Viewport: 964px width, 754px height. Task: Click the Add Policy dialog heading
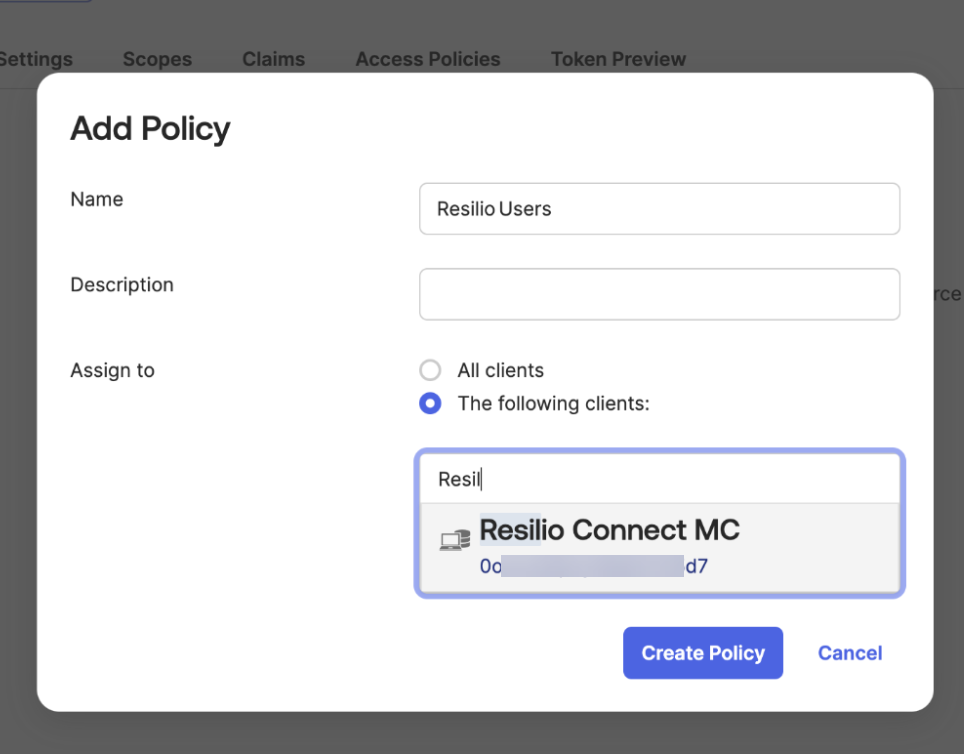150,129
